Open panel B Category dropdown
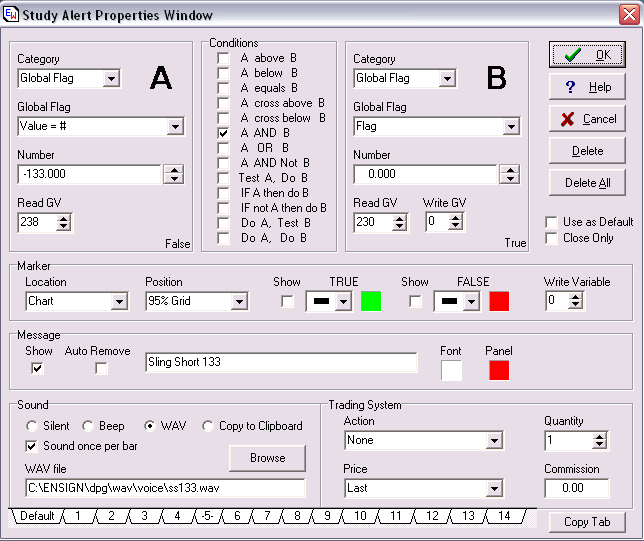The height and width of the screenshot is (541, 644). [447, 78]
